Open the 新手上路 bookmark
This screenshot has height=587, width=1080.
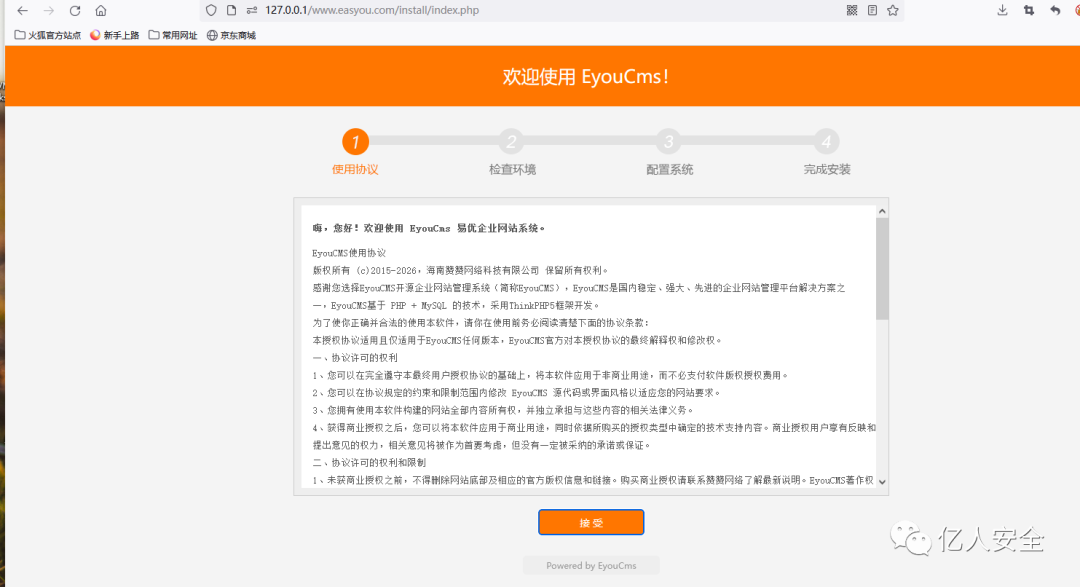114,35
